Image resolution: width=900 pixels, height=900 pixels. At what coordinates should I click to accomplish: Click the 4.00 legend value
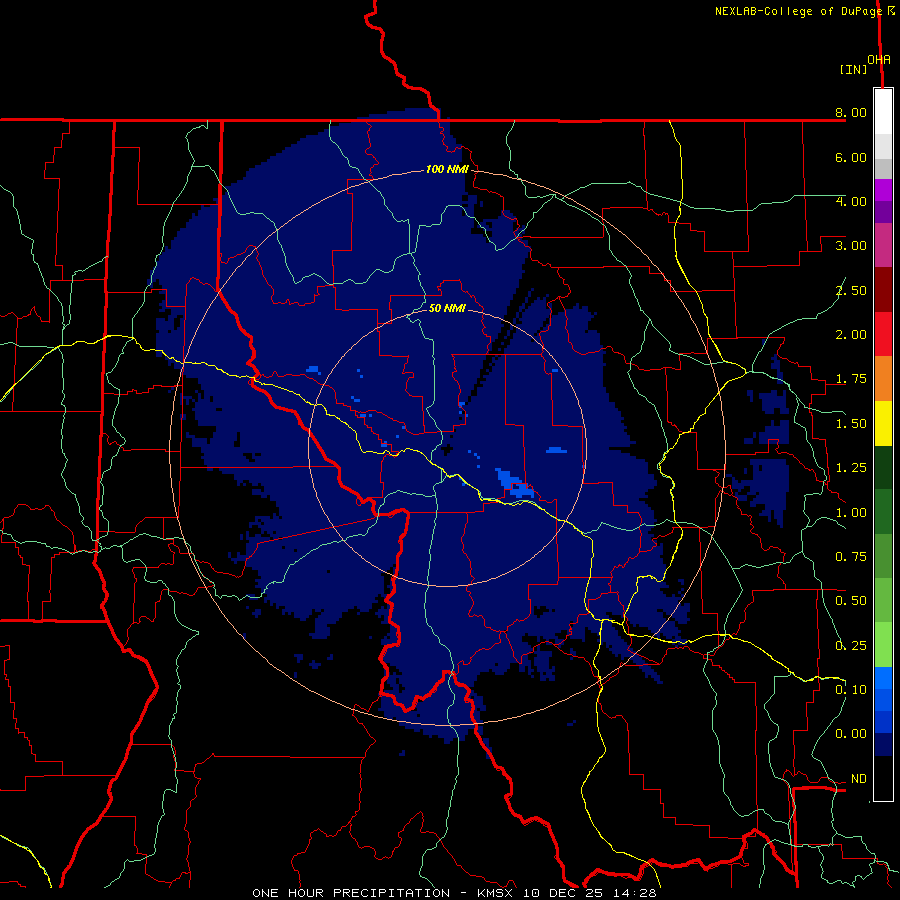[x=851, y=201]
